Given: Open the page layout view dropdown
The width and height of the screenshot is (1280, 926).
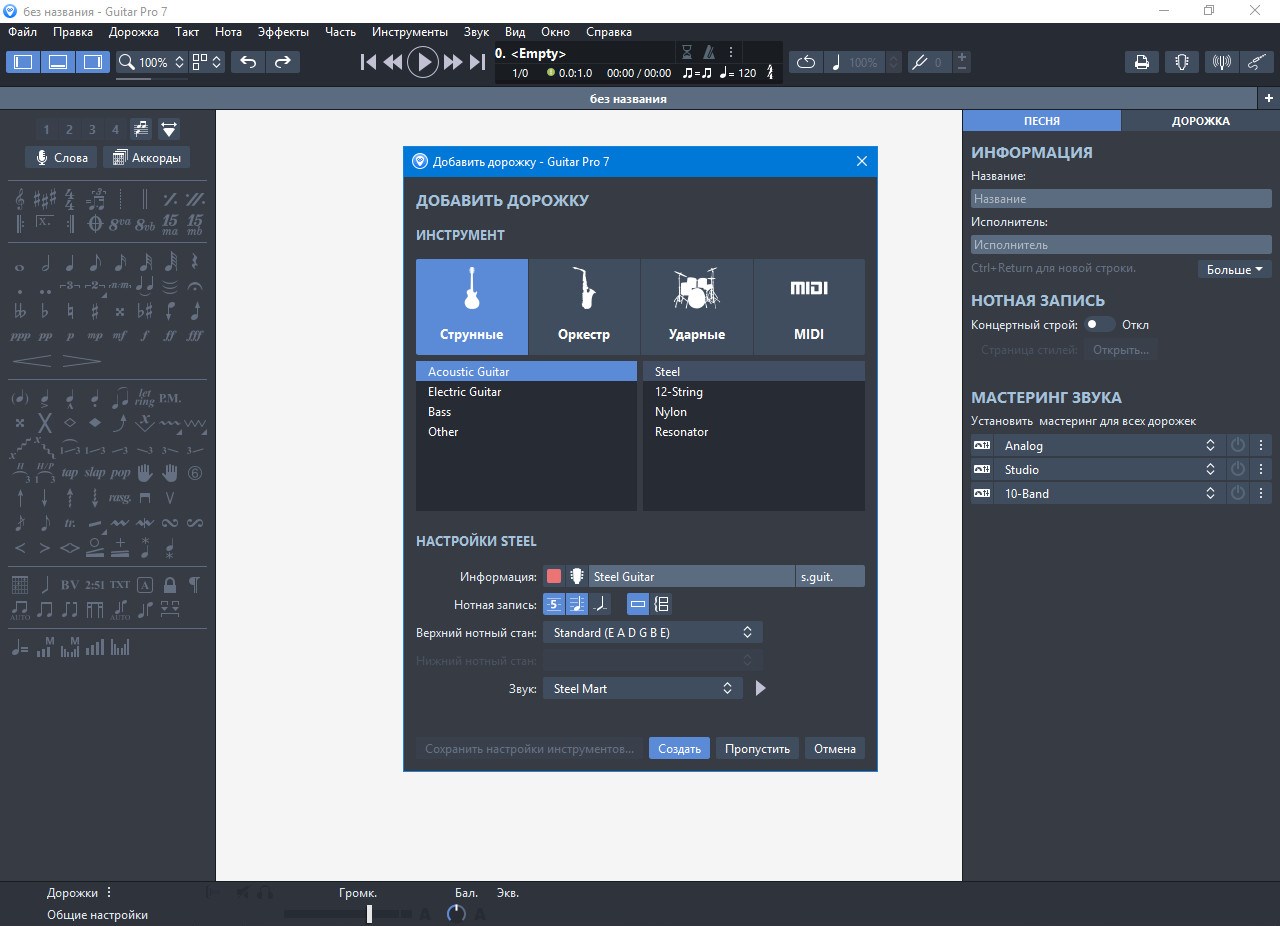Looking at the screenshot, I should click(208, 62).
